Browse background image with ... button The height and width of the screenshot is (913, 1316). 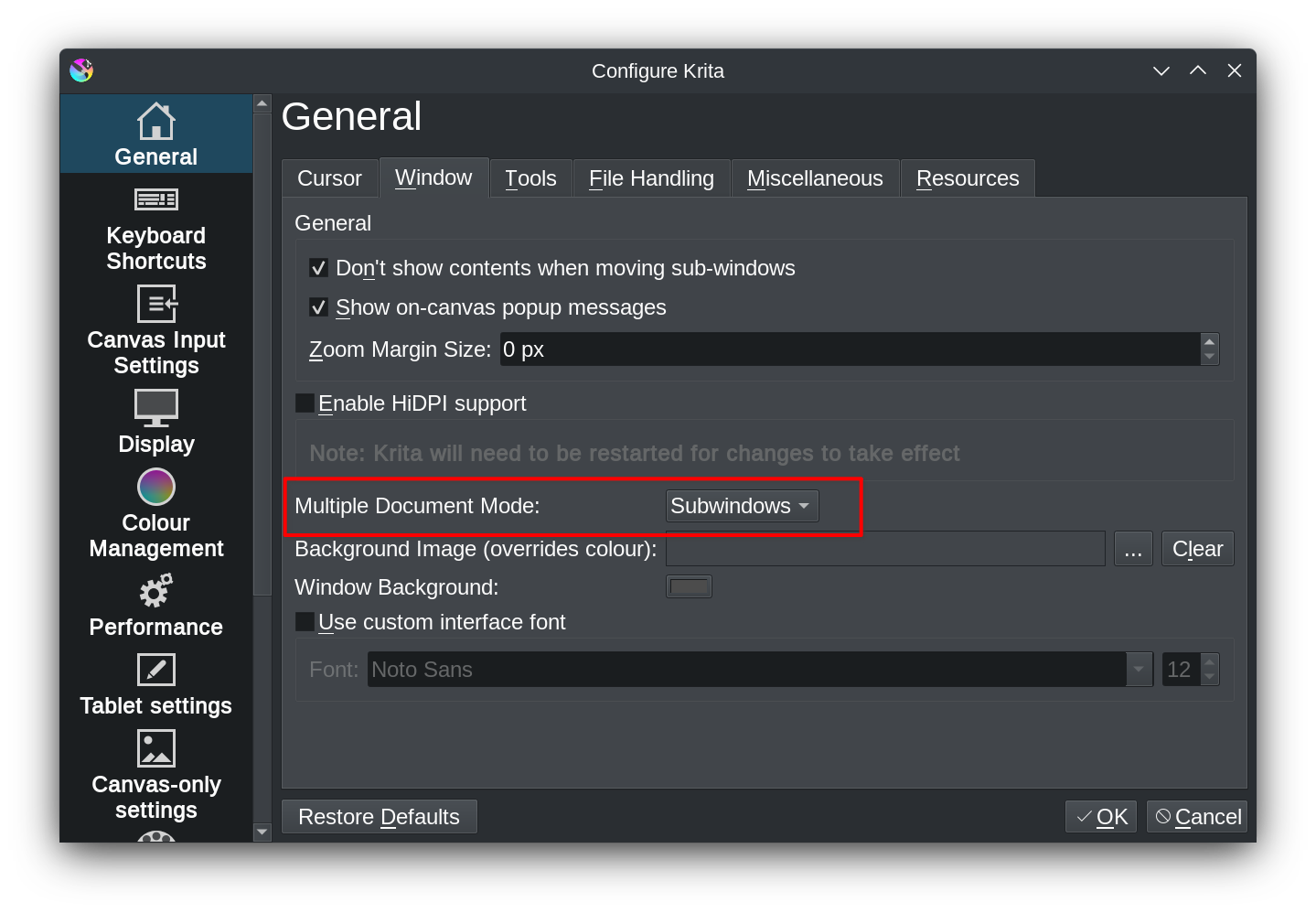coord(1133,549)
